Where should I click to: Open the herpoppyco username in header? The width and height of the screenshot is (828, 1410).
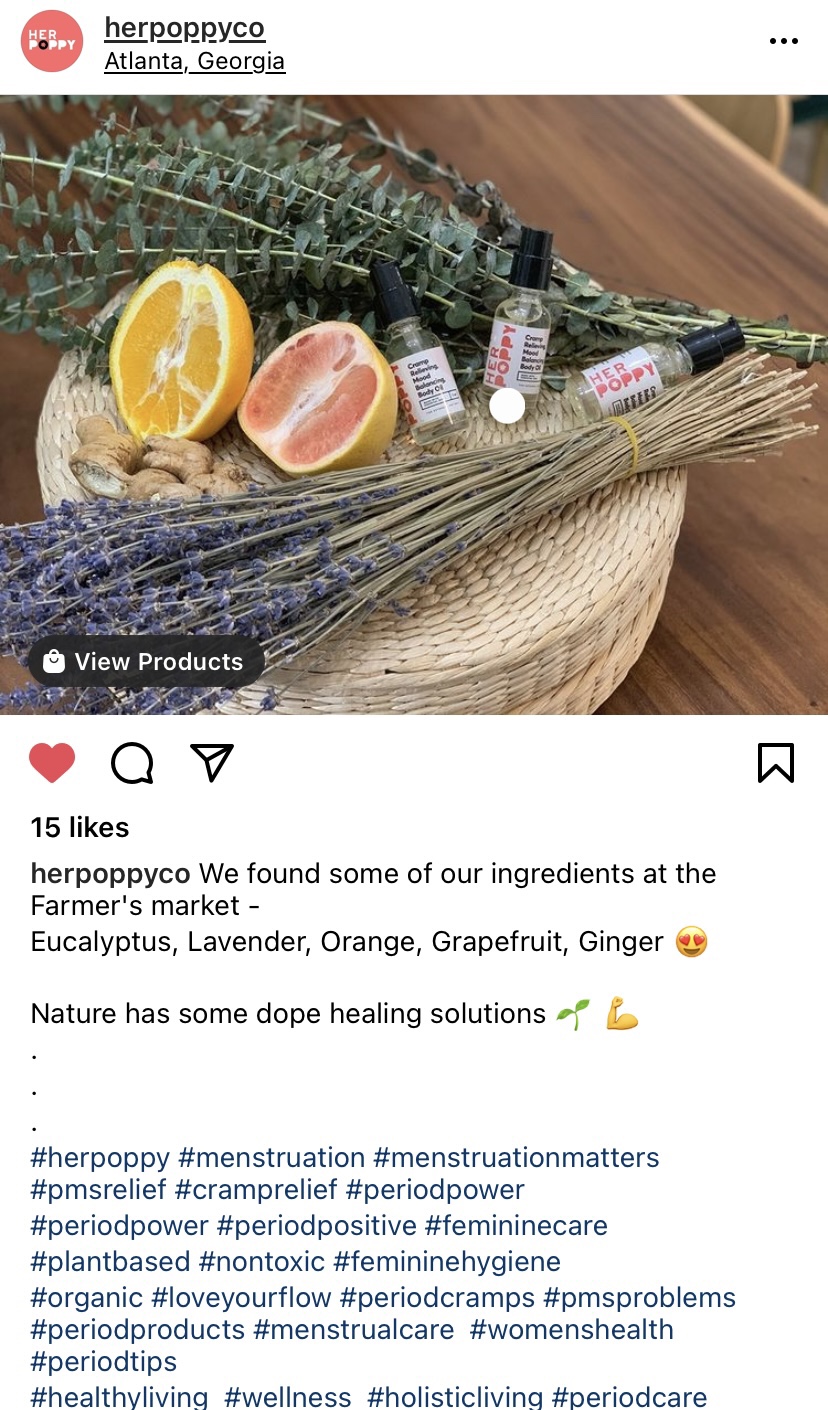185,28
